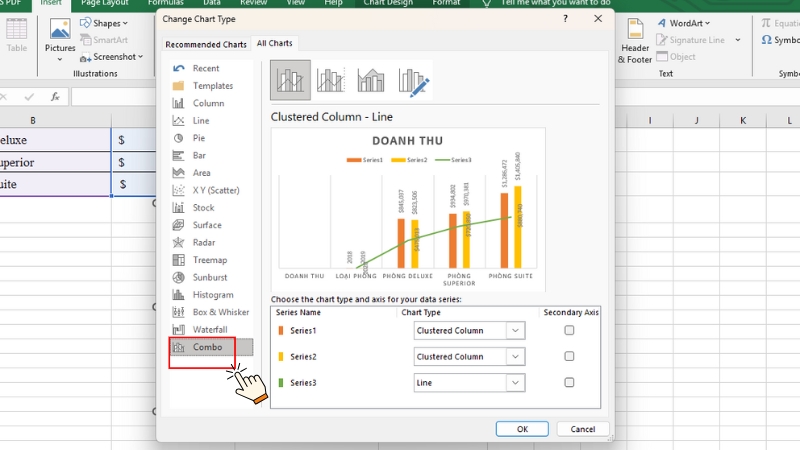Confirm with the OK button
This screenshot has height=450, width=800.
tap(522, 429)
